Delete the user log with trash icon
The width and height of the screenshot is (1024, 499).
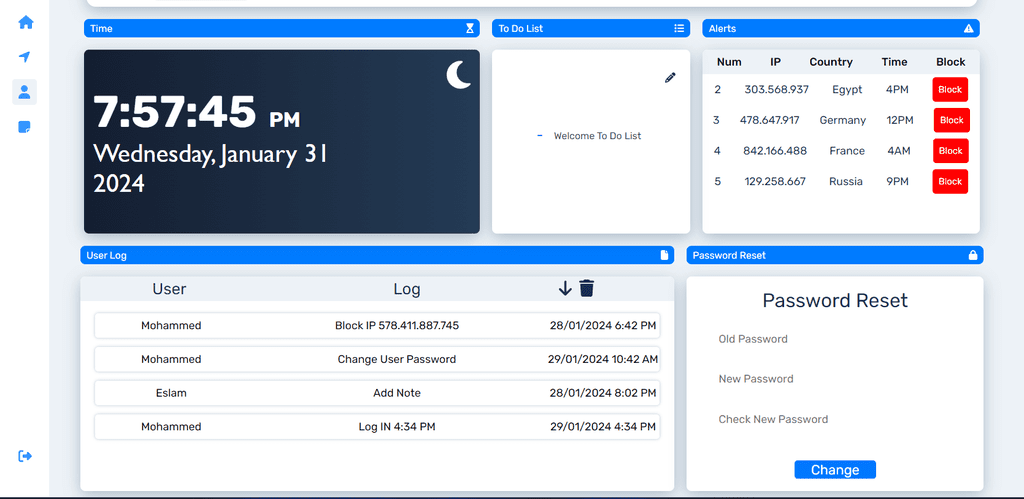(586, 288)
